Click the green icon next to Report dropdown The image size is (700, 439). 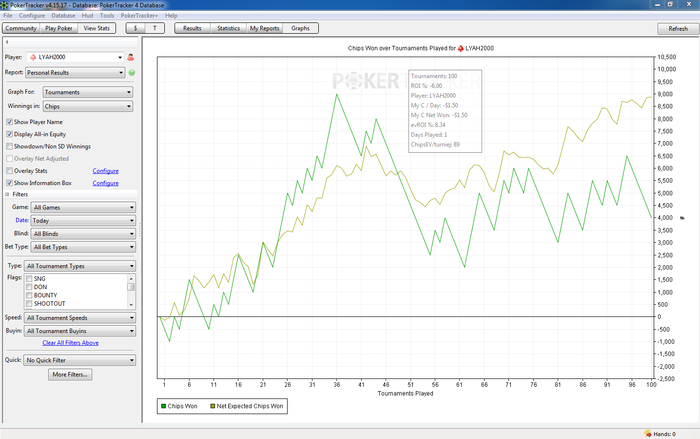[x=131, y=73]
